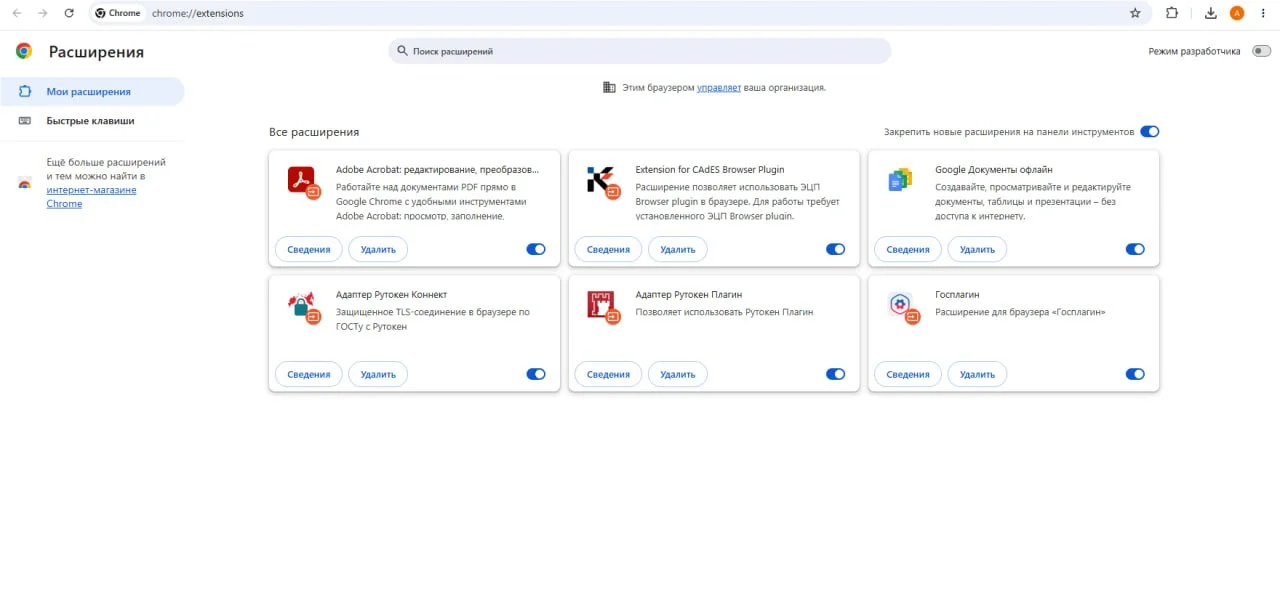Remove Адаптер Рутокен Плагин with Удалить
Viewport: 1280px width, 613px height.
(678, 374)
